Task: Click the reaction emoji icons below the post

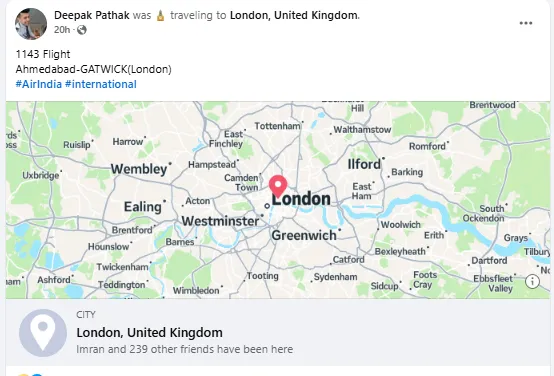Action: [x=30, y=374]
